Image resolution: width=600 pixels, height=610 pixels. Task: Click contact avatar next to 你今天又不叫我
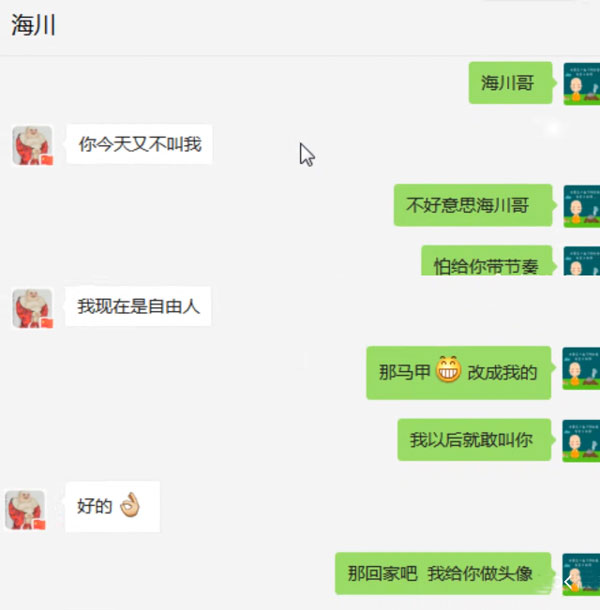(32, 145)
